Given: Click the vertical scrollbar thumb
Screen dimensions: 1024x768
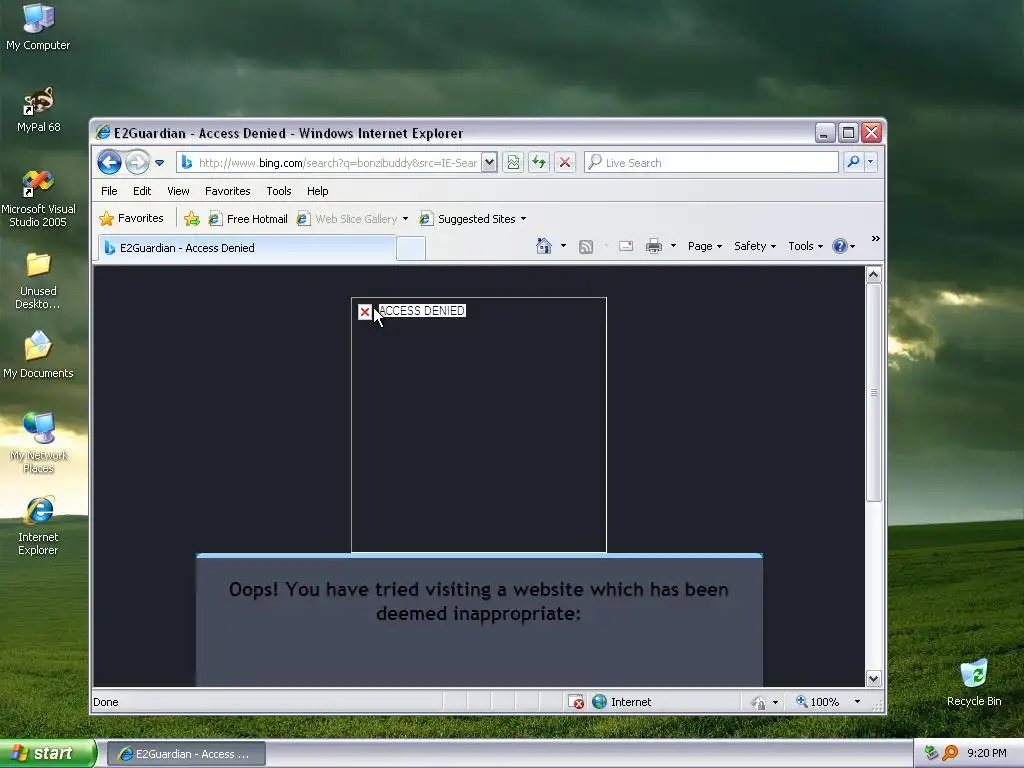Looking at the screenshot, I should (874, 392).
